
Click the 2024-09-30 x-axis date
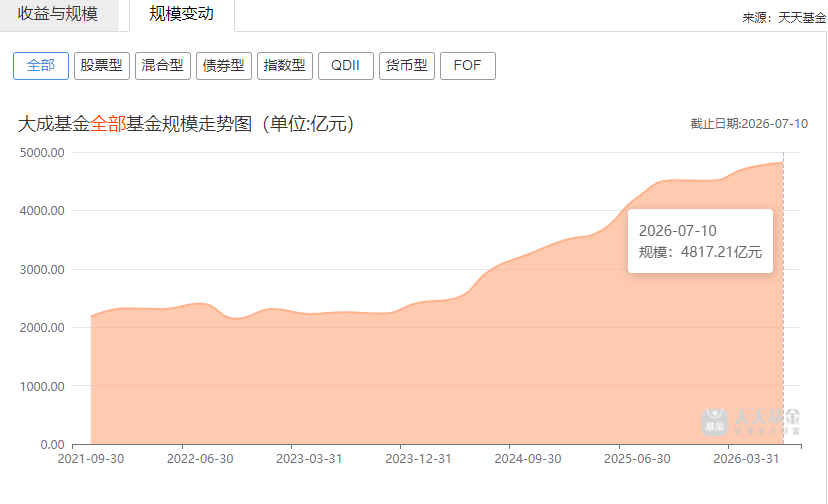click(x=528, y=459)
